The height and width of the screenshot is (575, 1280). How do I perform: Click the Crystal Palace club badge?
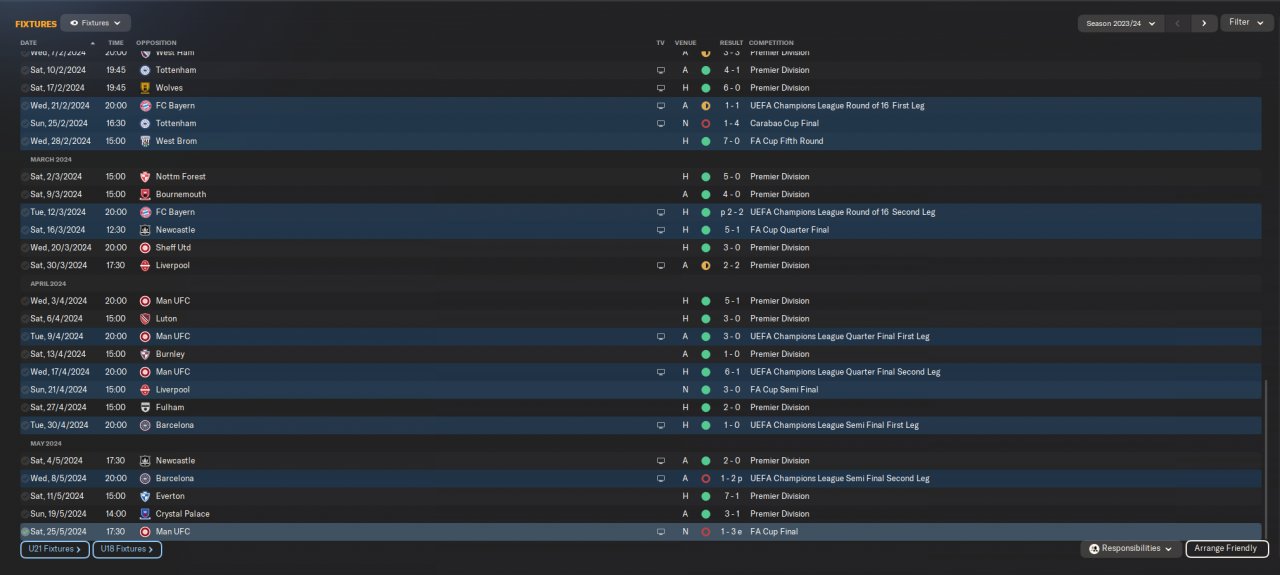(x=145, y=514)
